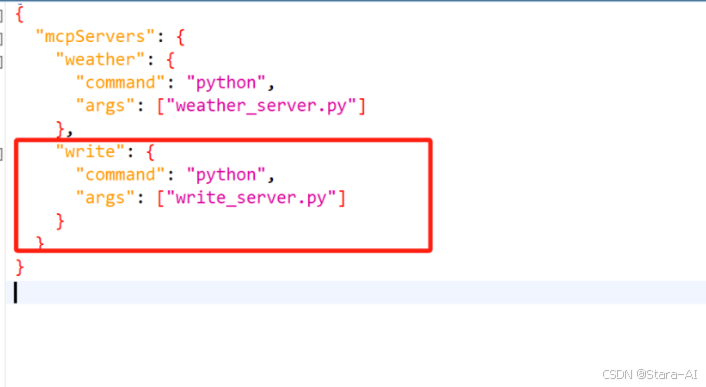706x387 pixels.
Task: Click the "weather" key in the JSON
Action: pyautogui.click(x=100, y=59)
